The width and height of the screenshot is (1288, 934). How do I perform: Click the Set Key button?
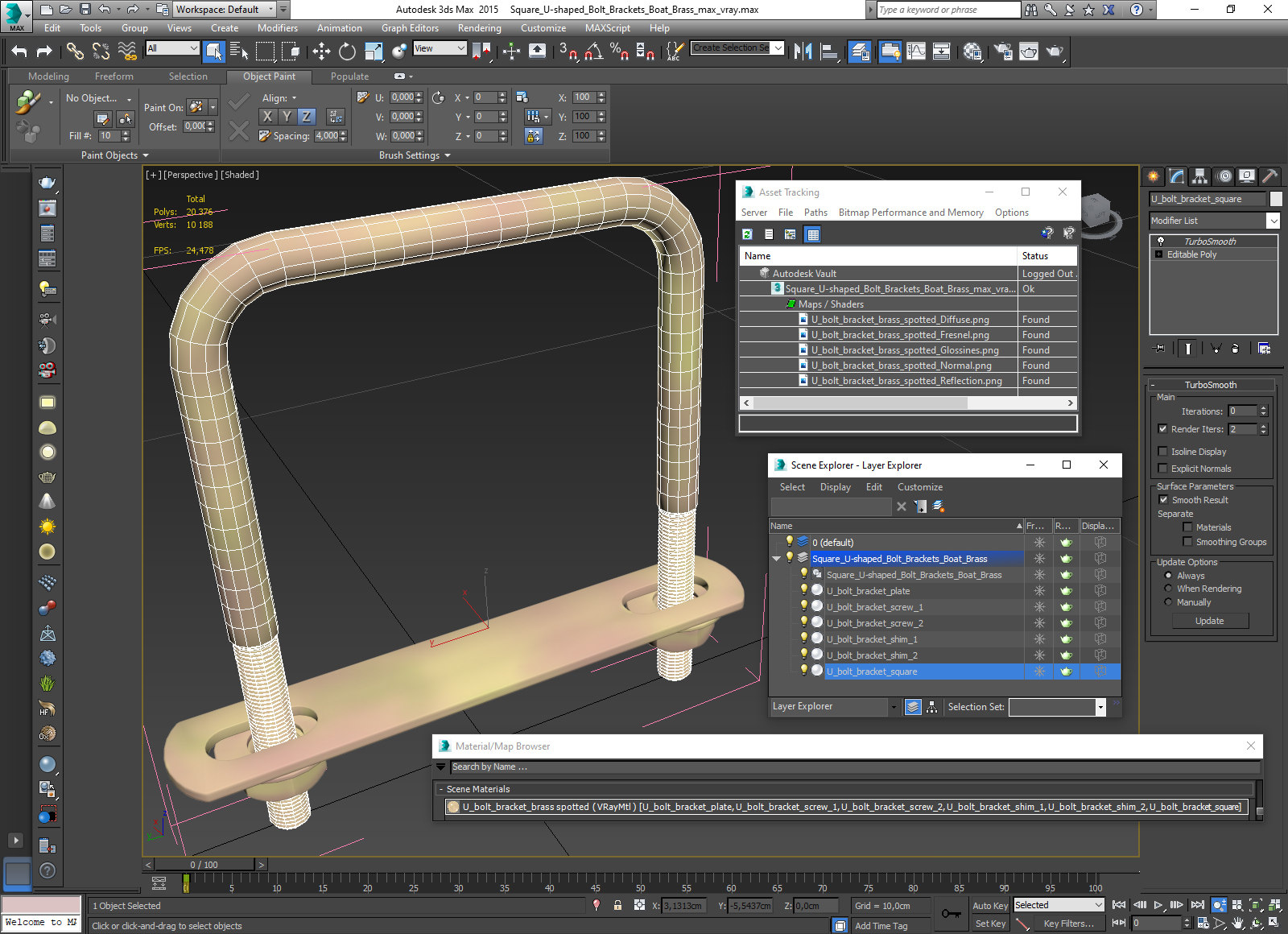click(990, 924)
